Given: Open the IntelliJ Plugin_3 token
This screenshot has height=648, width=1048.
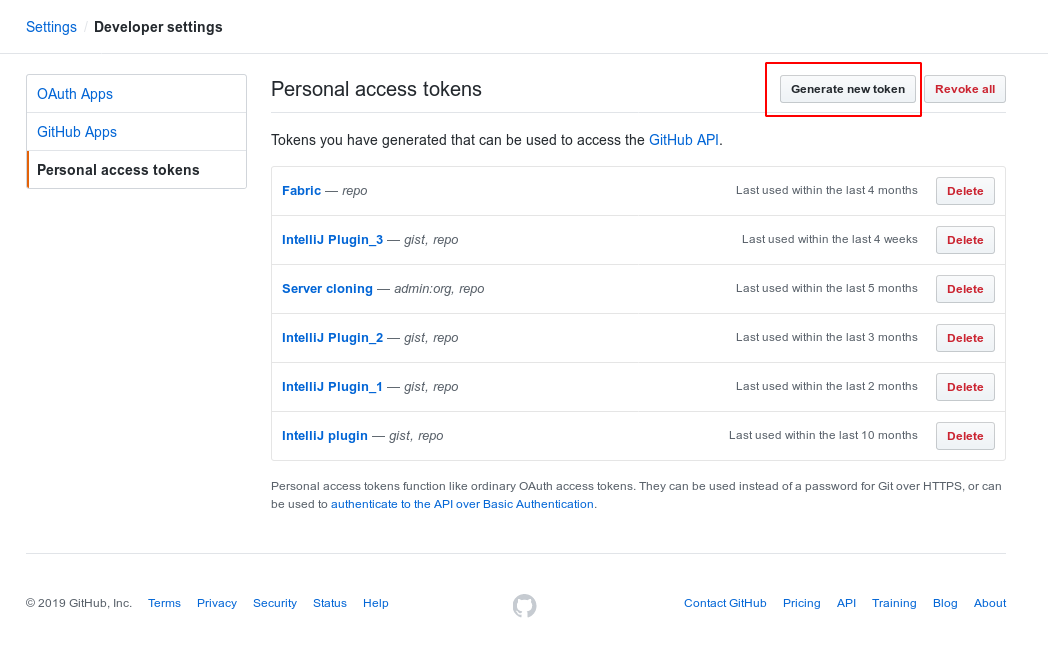Looking at the screenshot, I should point(332,239).
